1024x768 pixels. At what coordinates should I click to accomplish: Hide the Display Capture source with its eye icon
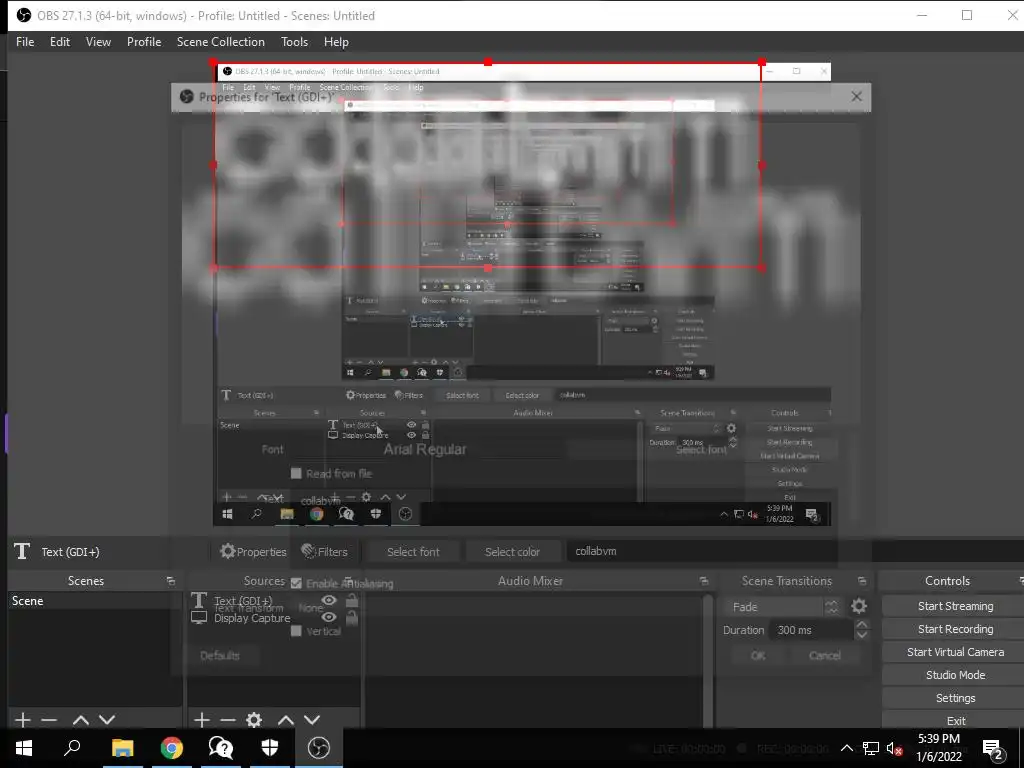pyautogui.click(x=329, y=617)
